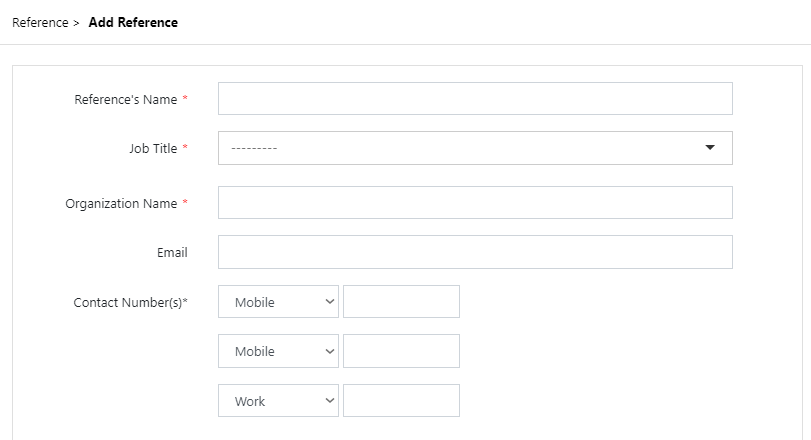Click the chevron on the Work phone-type dropdown

tap(330, 401)
